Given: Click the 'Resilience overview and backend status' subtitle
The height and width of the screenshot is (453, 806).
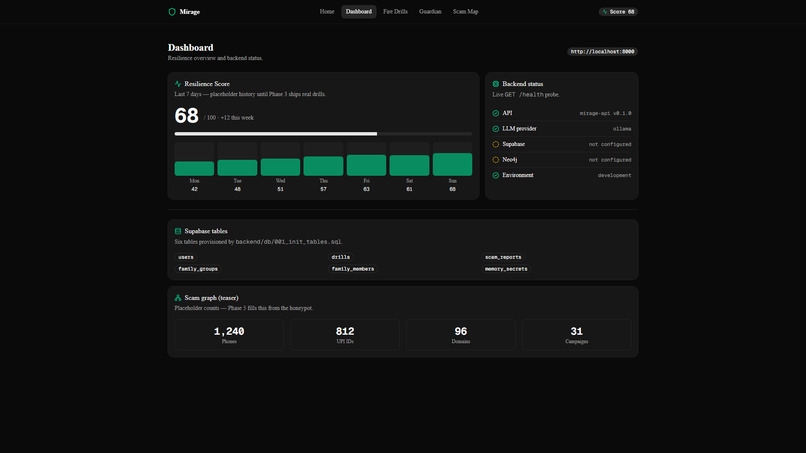Looking at the screenshot, I should tap(215, 58).
